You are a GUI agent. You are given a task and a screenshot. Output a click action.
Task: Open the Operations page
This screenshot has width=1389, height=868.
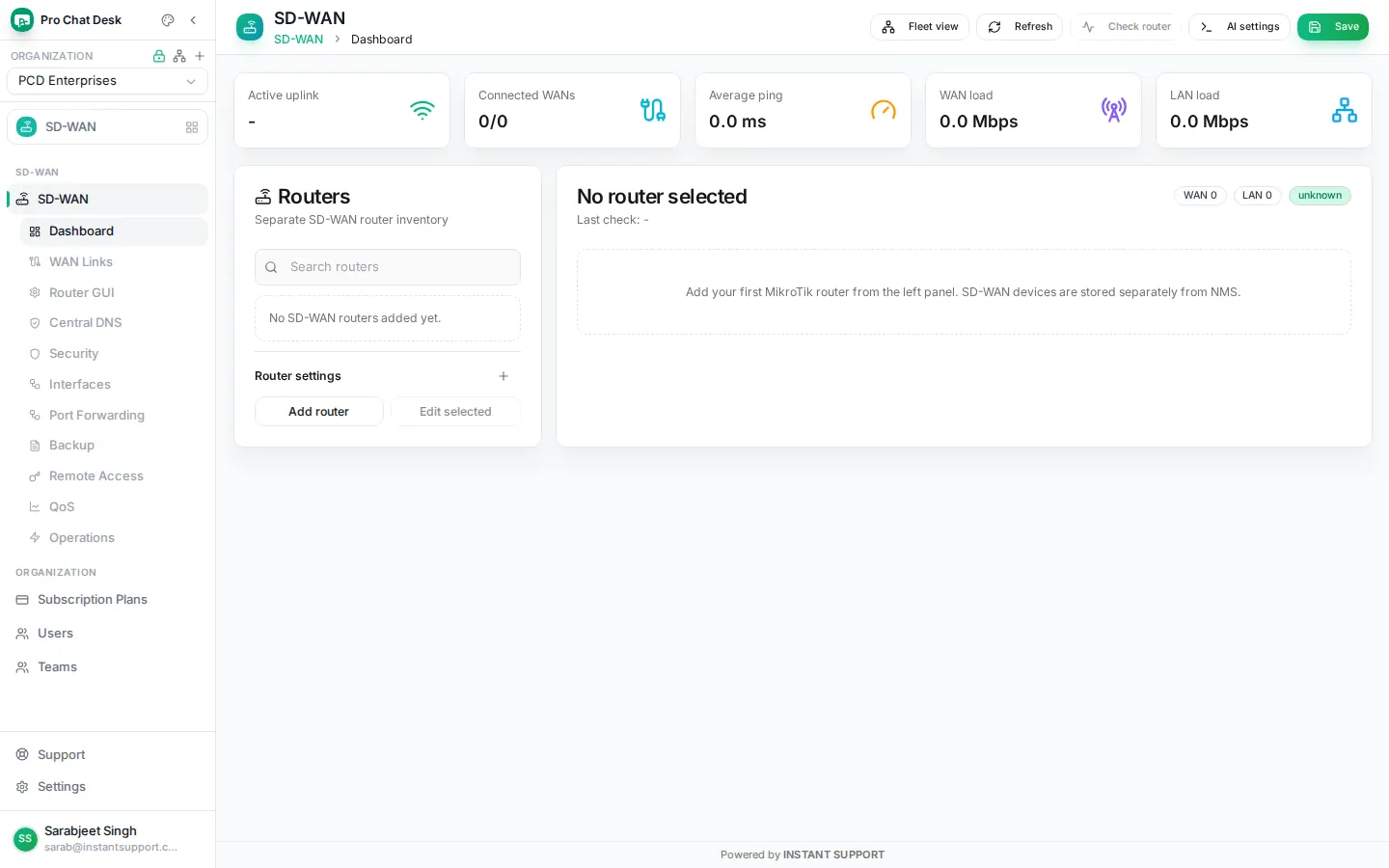(114, 538)
